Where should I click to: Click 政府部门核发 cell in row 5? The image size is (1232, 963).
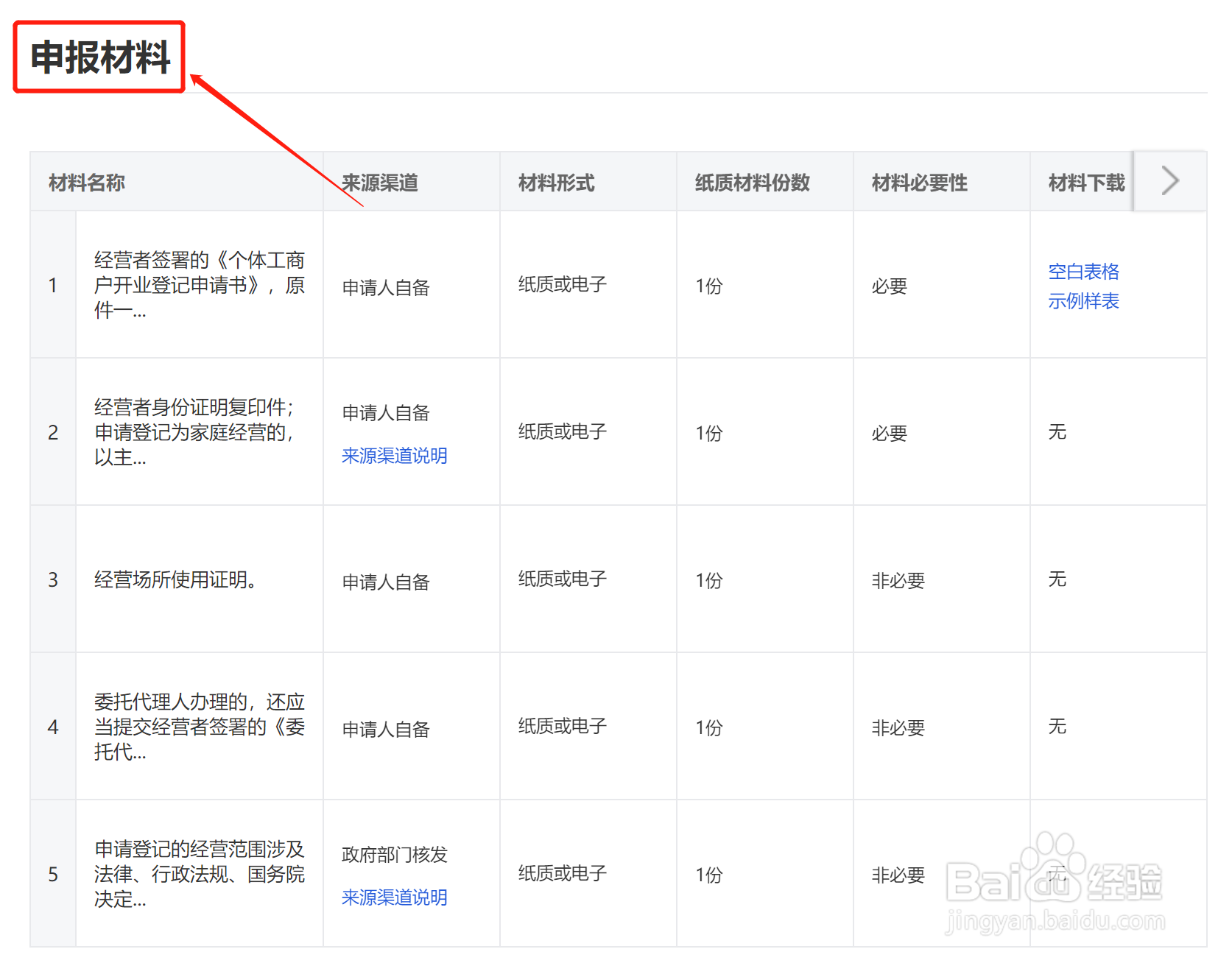click(394, 855)
